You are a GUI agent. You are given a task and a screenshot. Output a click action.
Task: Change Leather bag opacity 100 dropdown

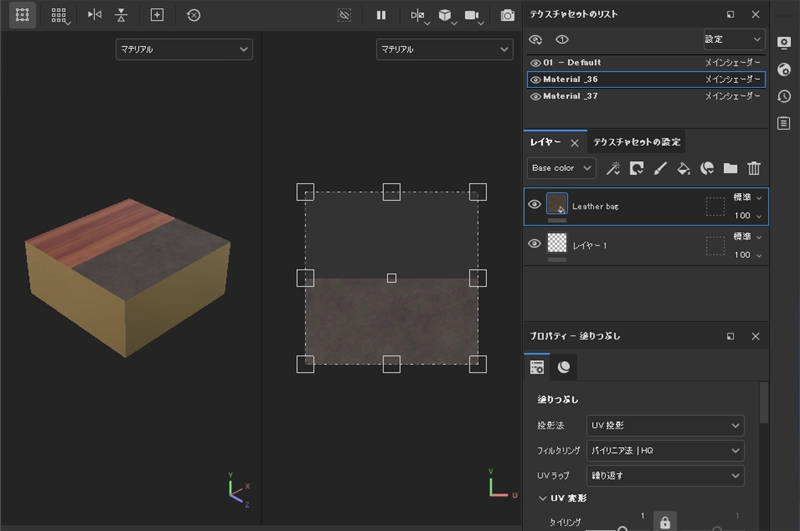pyautogui.click(x=747, y=216)
